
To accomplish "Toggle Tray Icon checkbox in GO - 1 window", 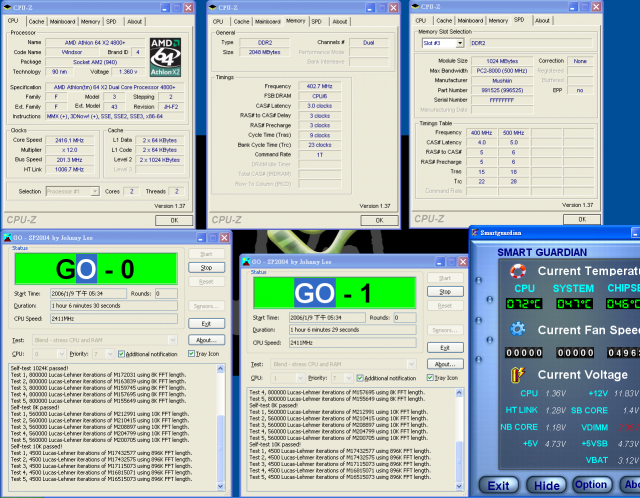I will pyautogui.click(x=430, y=378).
